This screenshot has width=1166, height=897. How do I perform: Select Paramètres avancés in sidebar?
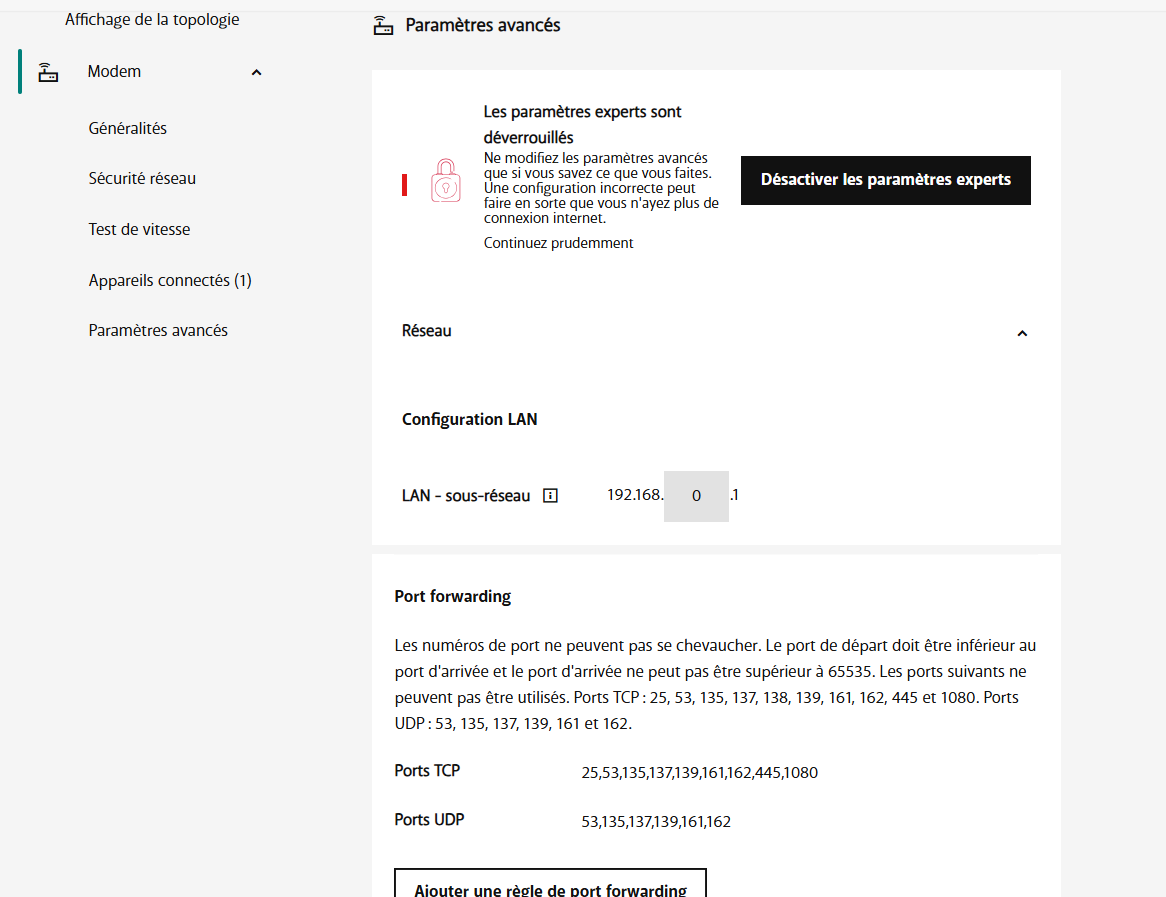158,330
